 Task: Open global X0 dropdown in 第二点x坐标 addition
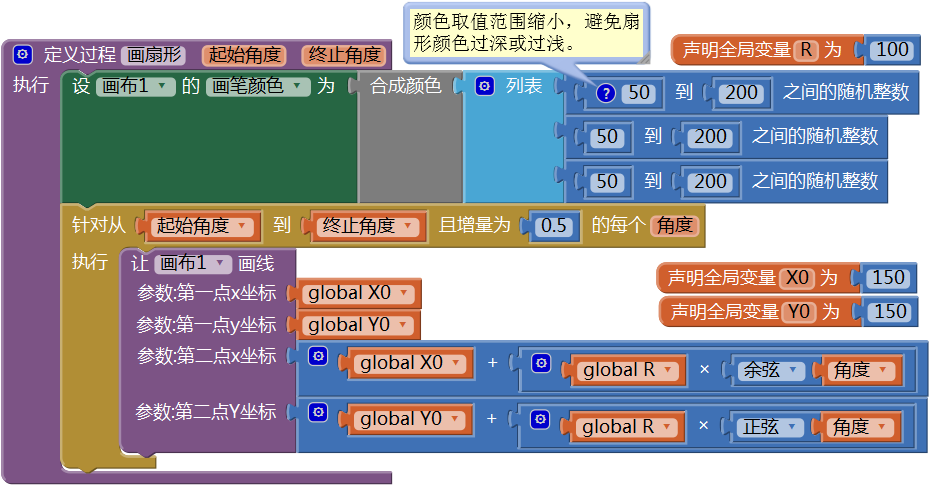point(410,363)
